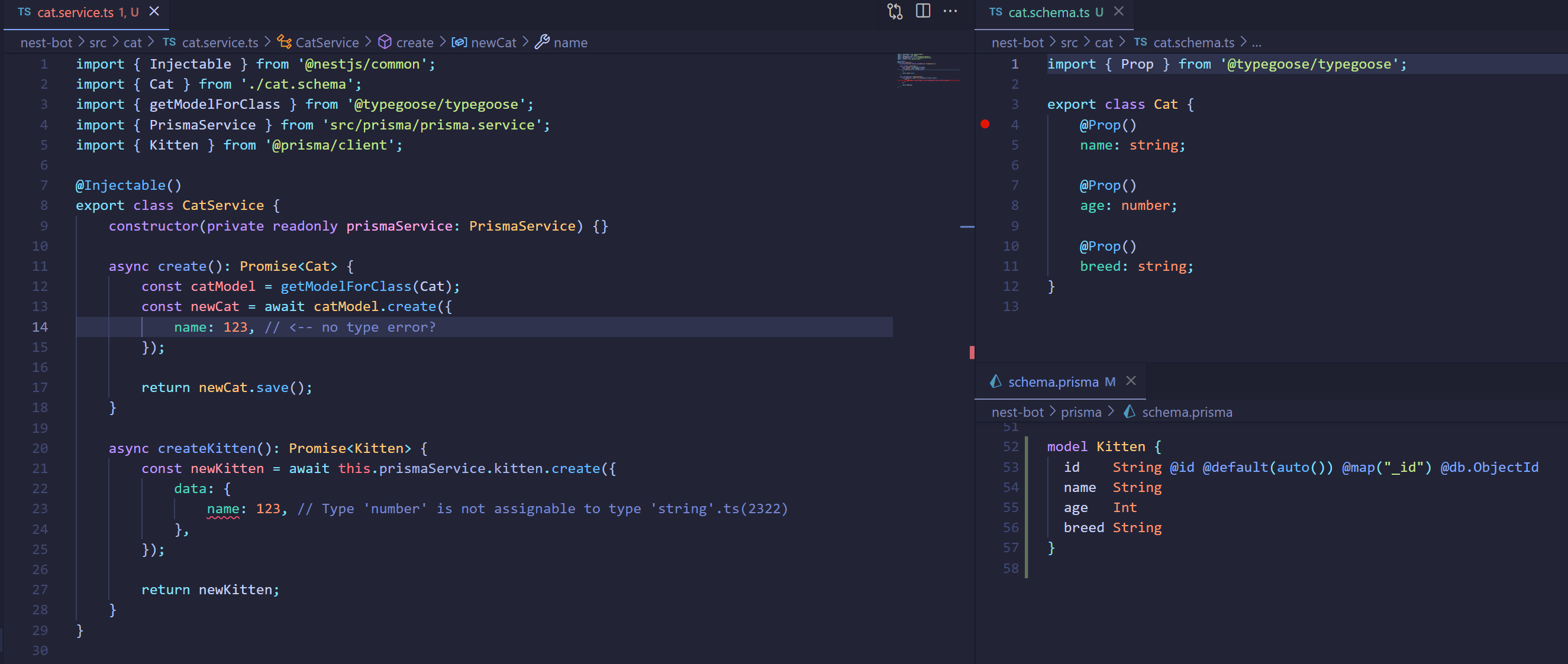1568x664 pixels.
Task: Click the Open Changes diff icon
Action: click(895, 11)
